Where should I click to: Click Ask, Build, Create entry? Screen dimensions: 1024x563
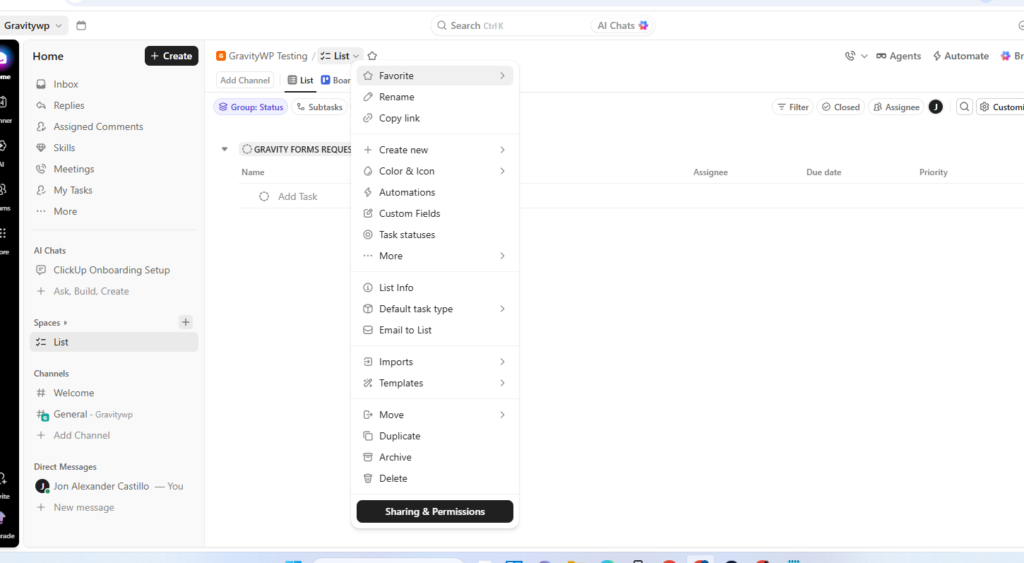(114, 291)
